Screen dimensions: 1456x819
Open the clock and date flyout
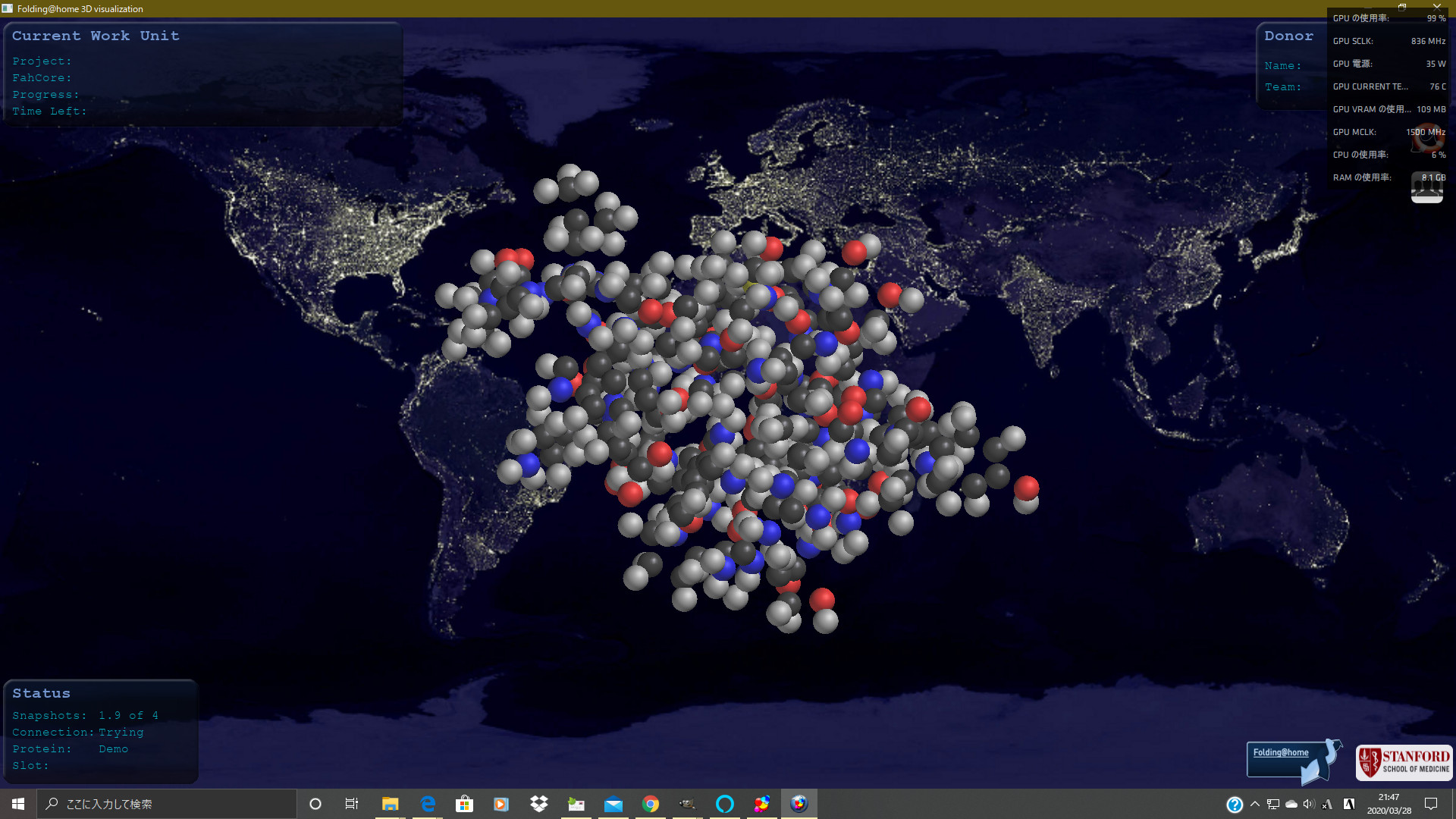(1389, 804)
